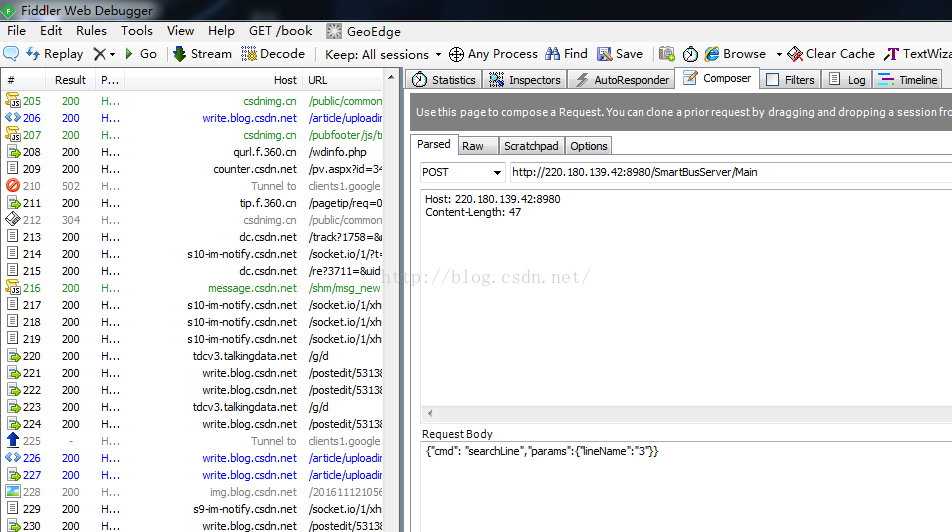The width and height of the screenshot is (952, 532).
Task: Select the Parsed sub-tab
Action: point(434,145)
